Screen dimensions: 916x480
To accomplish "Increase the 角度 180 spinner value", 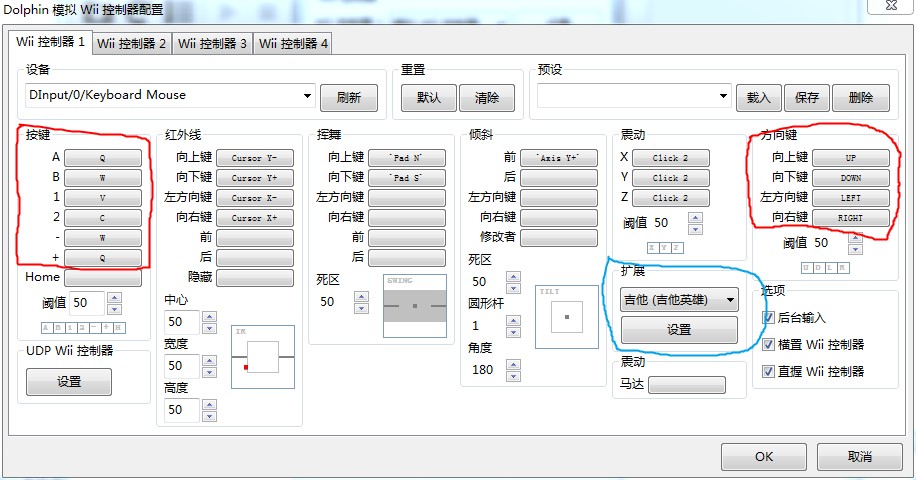I will pos(513,364).
